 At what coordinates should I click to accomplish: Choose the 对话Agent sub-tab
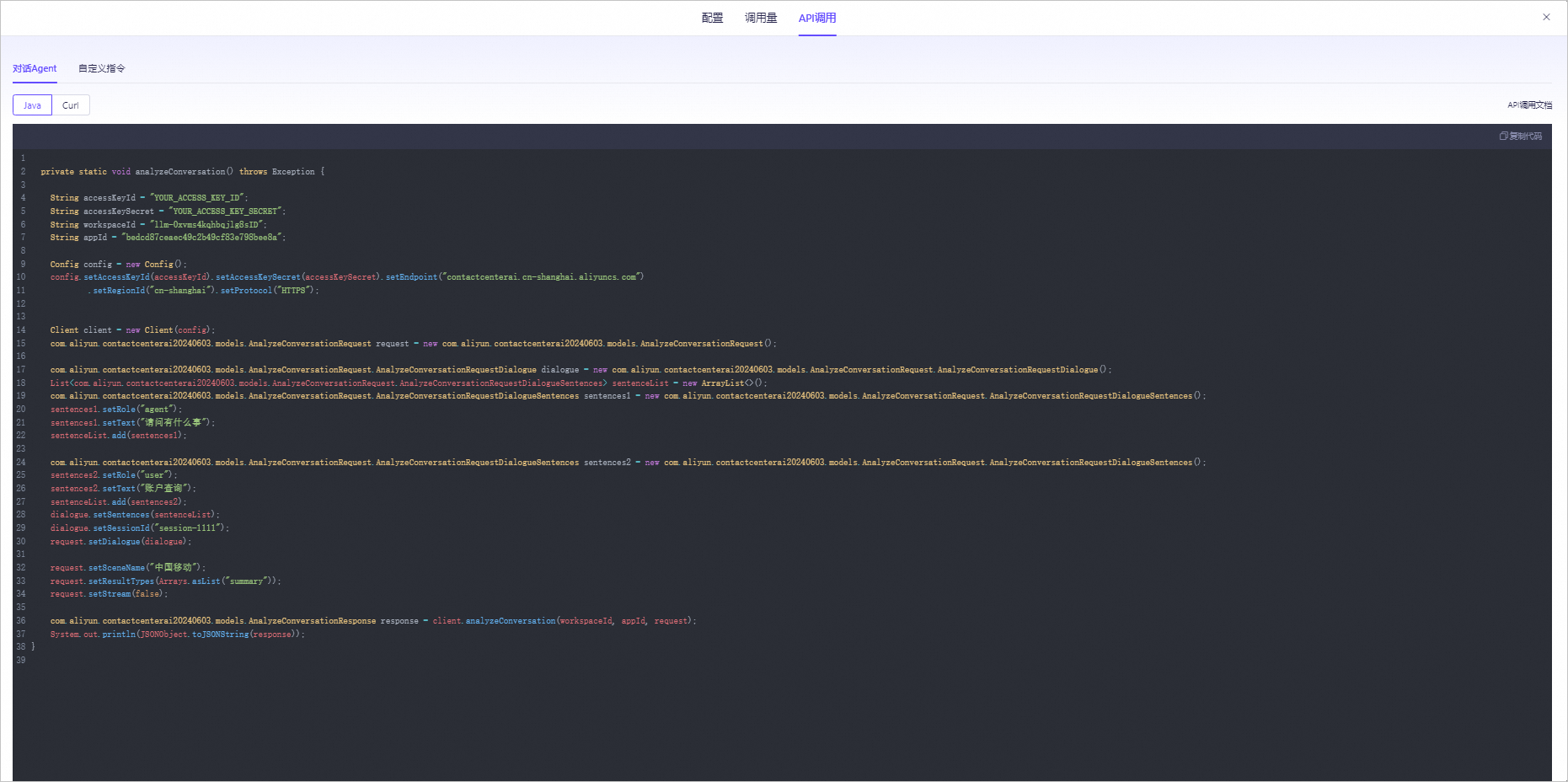pos(35,68)
